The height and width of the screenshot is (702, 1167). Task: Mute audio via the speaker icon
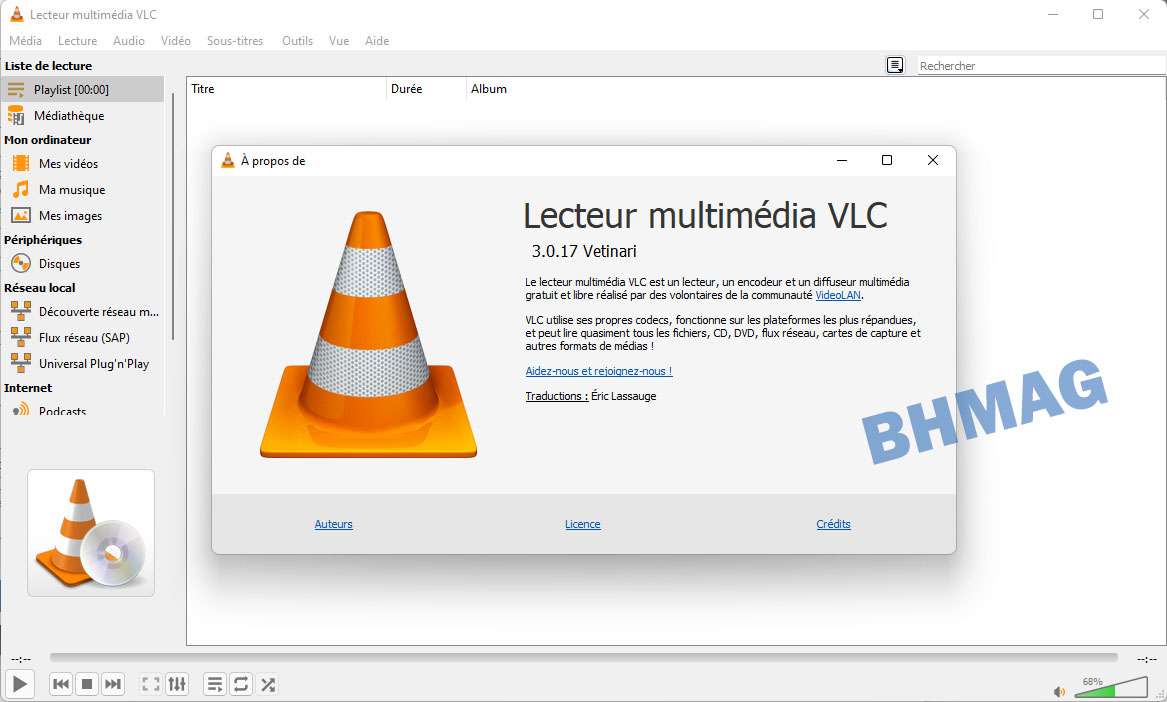point(1060,692)
